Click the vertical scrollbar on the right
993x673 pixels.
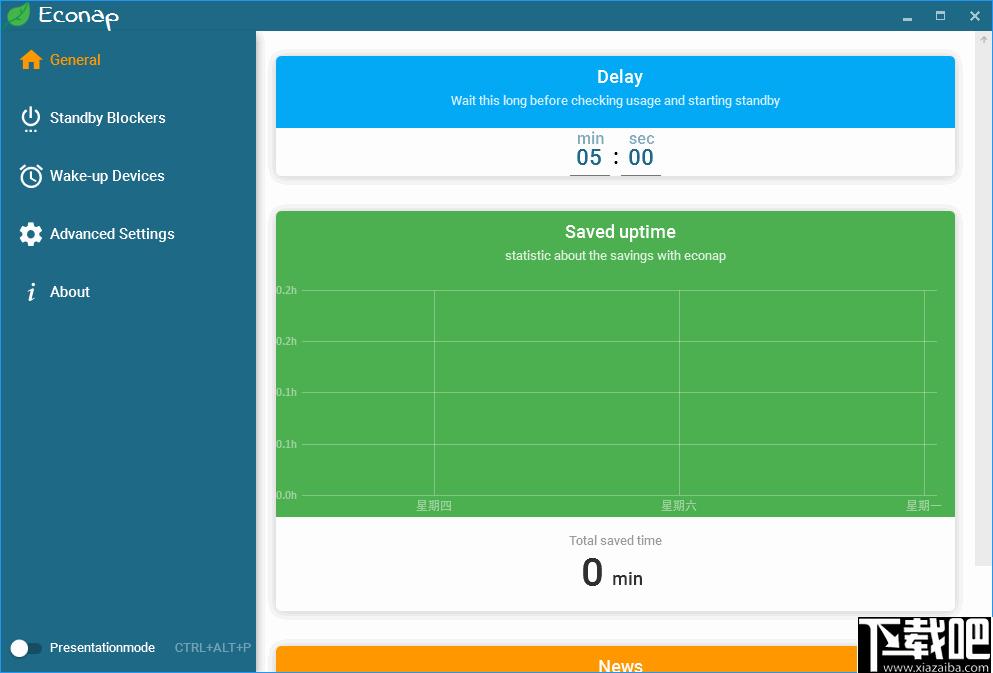(x=982, y=300)
